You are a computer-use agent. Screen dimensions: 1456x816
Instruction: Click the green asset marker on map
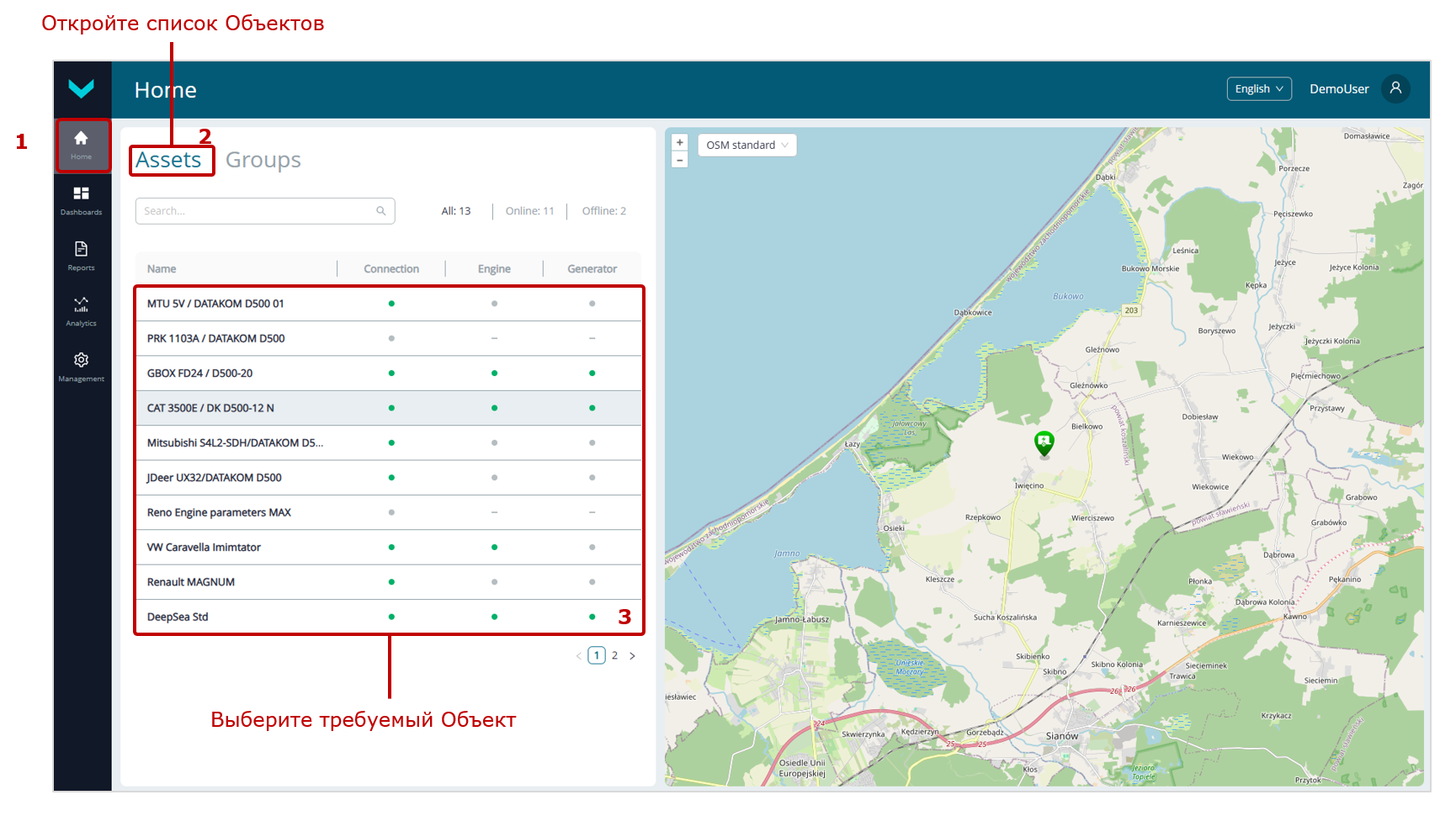[1044, 442]
